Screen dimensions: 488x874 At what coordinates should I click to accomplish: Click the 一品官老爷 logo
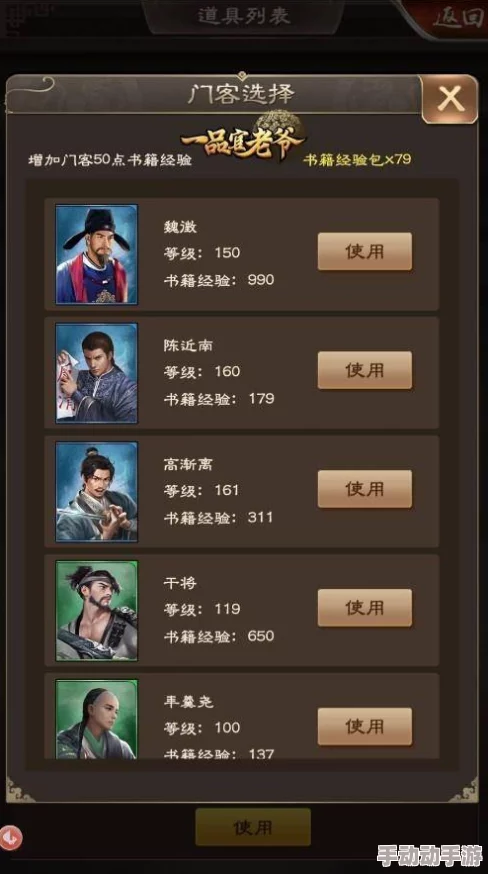point(244,138)
